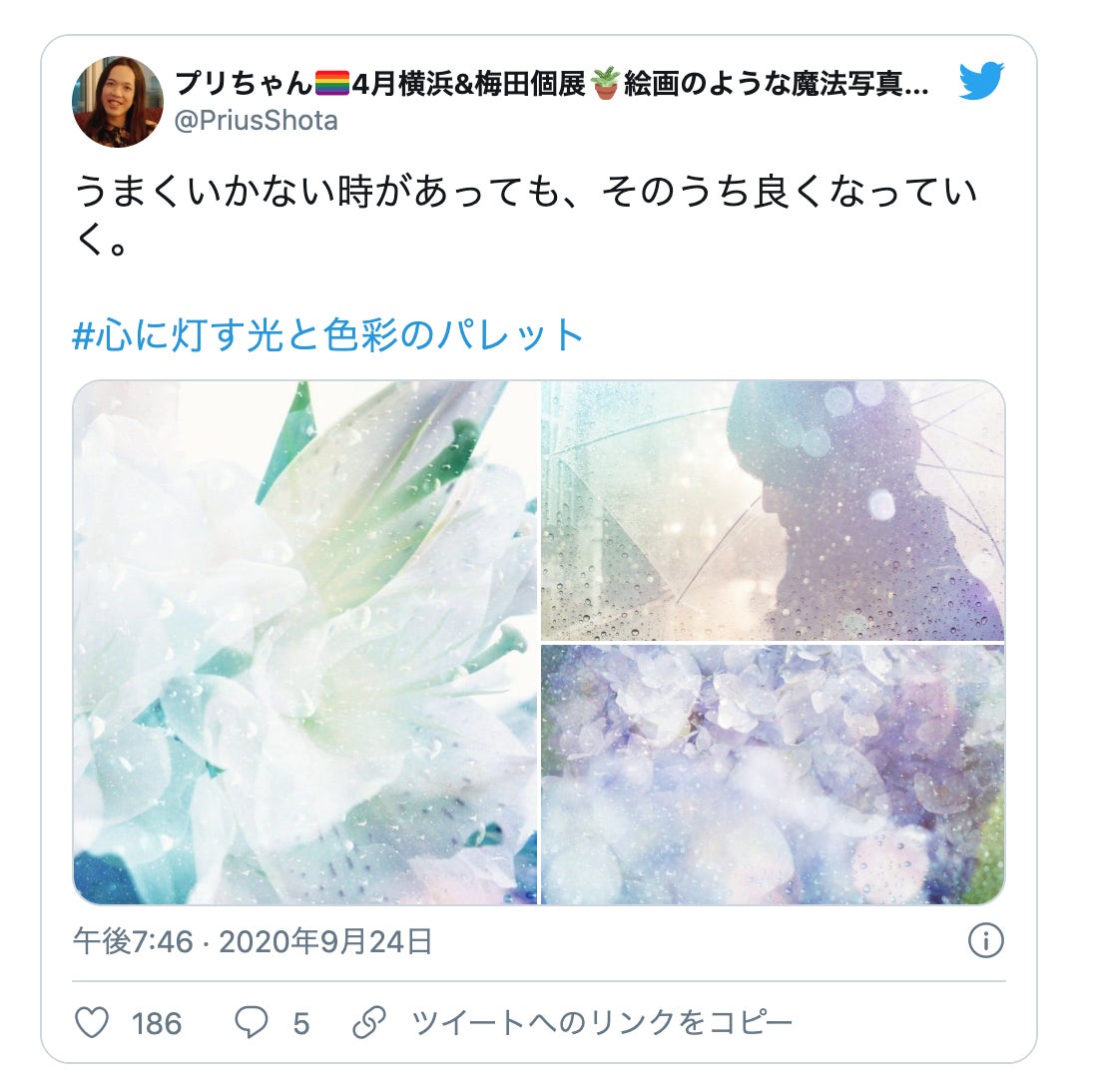Click ツイートへのリンクをコピー text

point(603,1023)
